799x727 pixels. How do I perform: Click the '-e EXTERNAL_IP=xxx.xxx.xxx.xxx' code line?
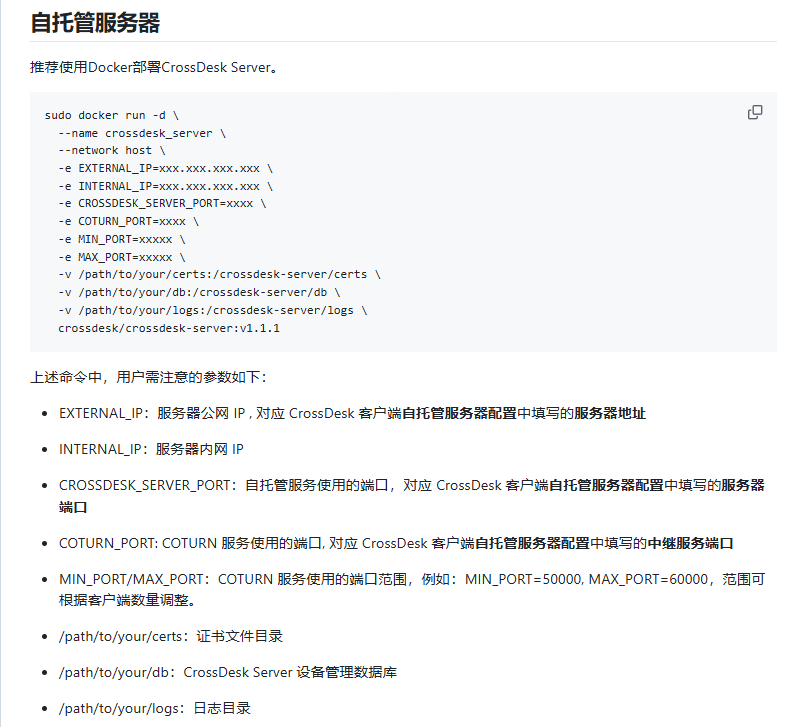[x=166, y=169]
